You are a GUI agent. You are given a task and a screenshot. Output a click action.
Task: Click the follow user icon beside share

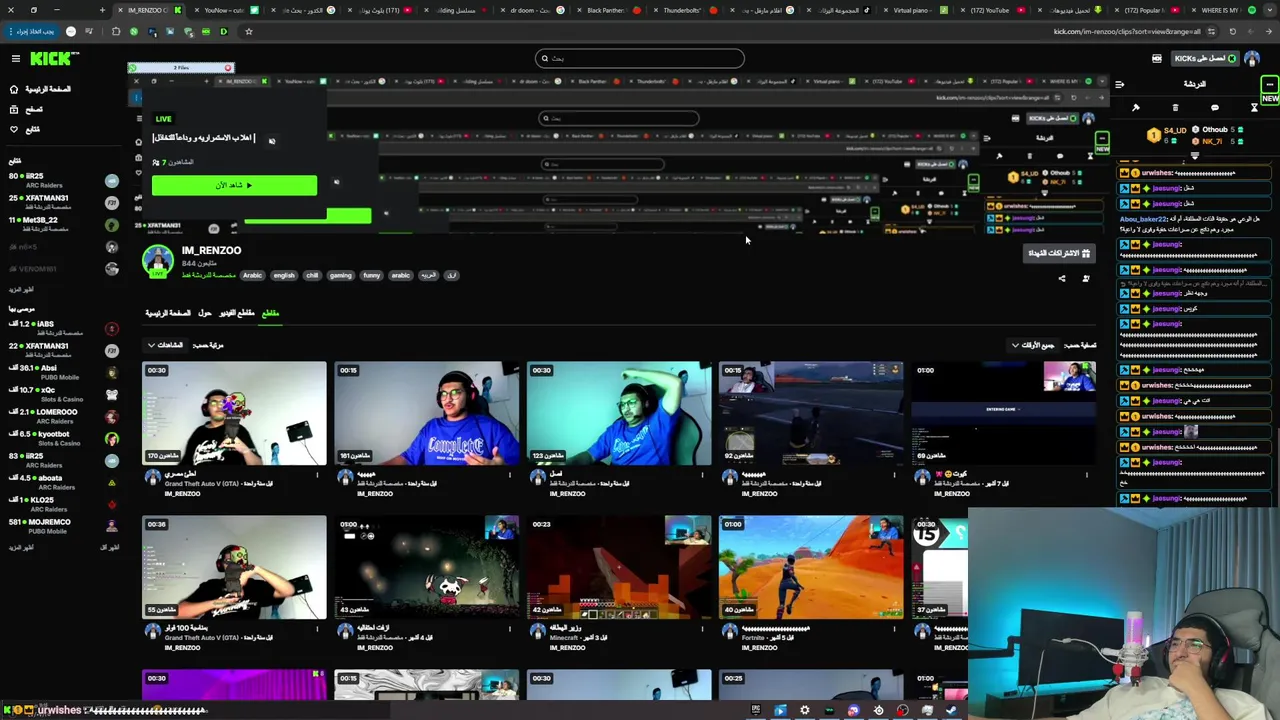click(1086, 279)
